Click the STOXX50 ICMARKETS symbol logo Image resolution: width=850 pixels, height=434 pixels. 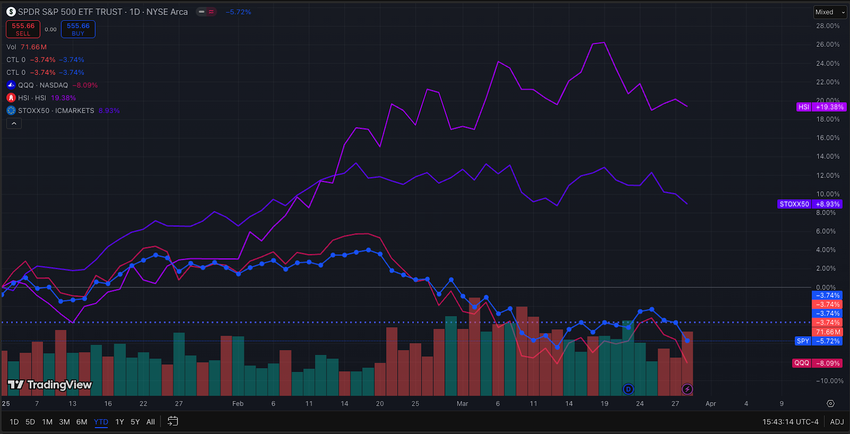coord(10,110)
